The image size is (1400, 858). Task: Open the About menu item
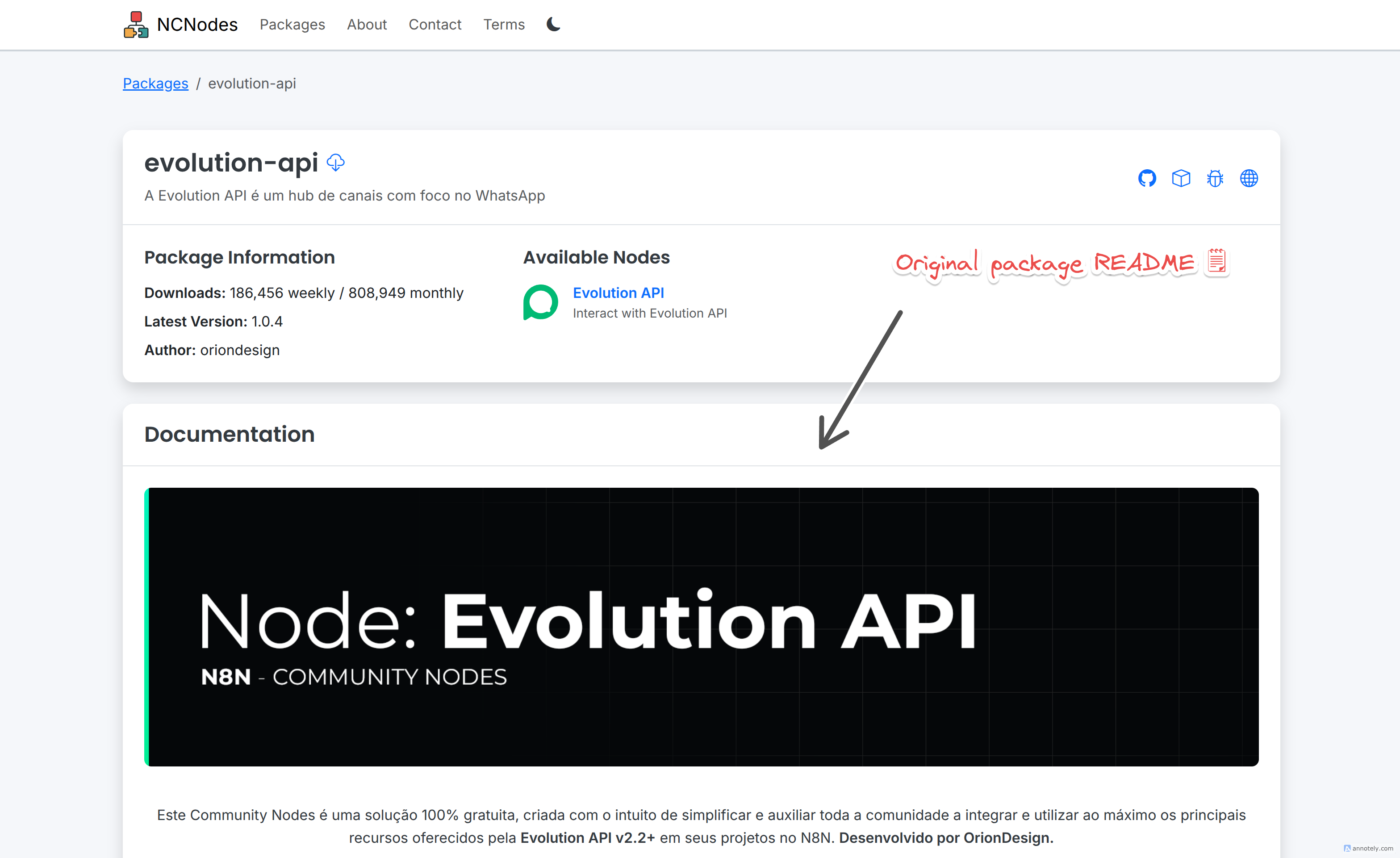coord(367,25)
